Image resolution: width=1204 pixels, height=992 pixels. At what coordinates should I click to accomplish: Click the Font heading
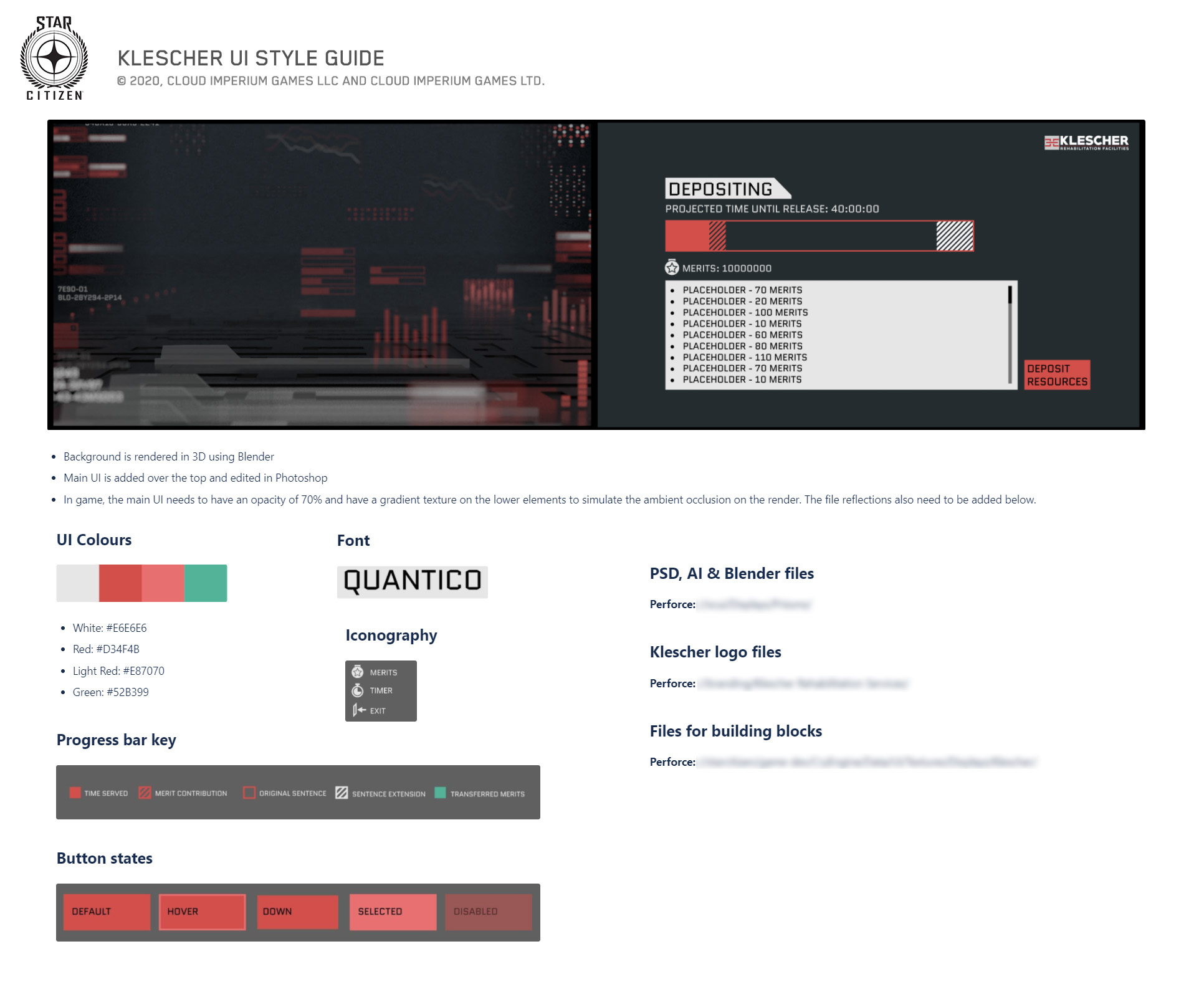[x=353, y=540]
